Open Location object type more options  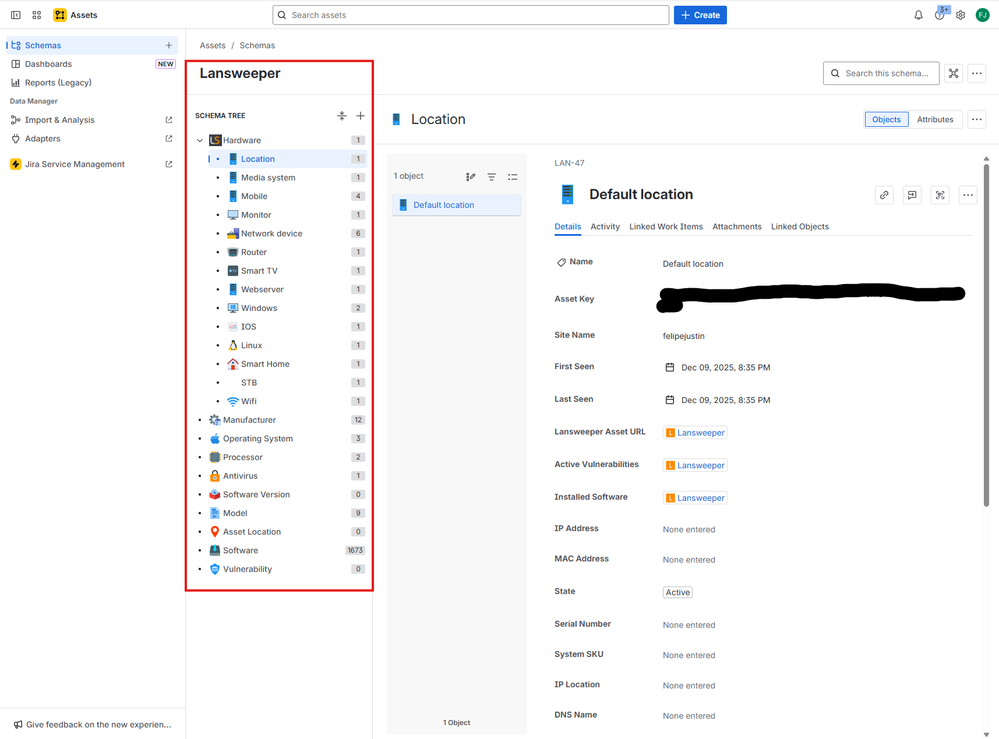[977, 119]
